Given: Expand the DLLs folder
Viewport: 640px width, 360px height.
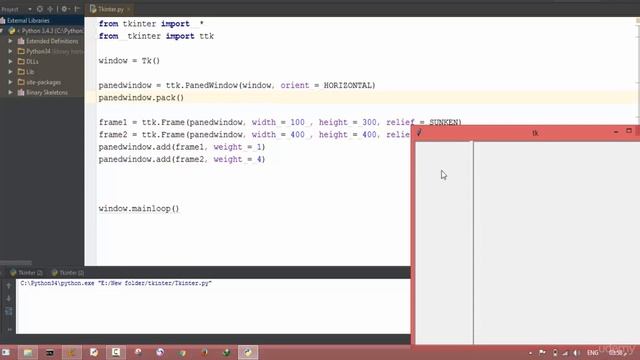Looking at the screenshot, I should [10, 62].
